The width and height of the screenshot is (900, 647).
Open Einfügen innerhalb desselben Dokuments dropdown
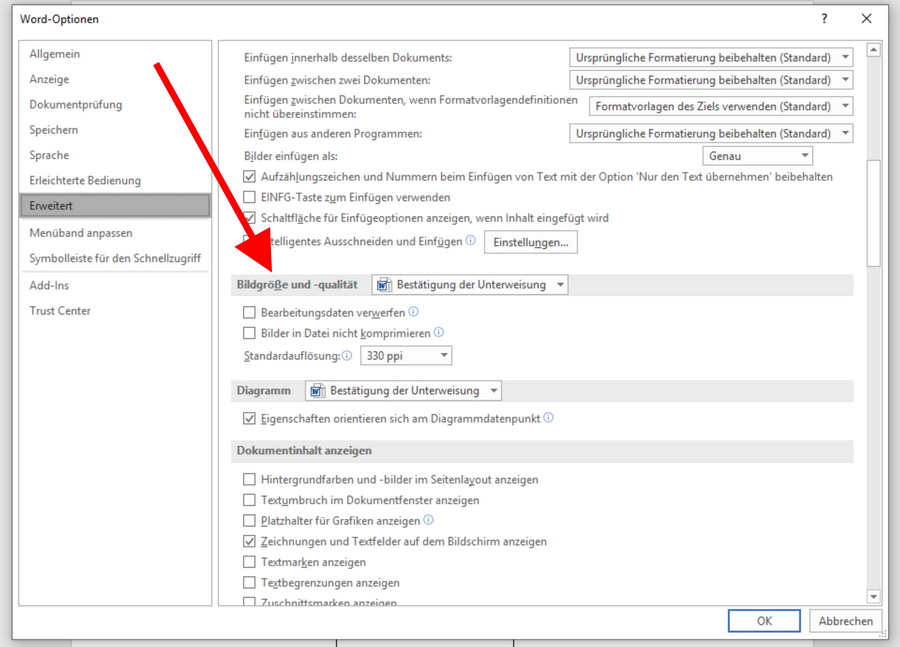click(711, 57)
